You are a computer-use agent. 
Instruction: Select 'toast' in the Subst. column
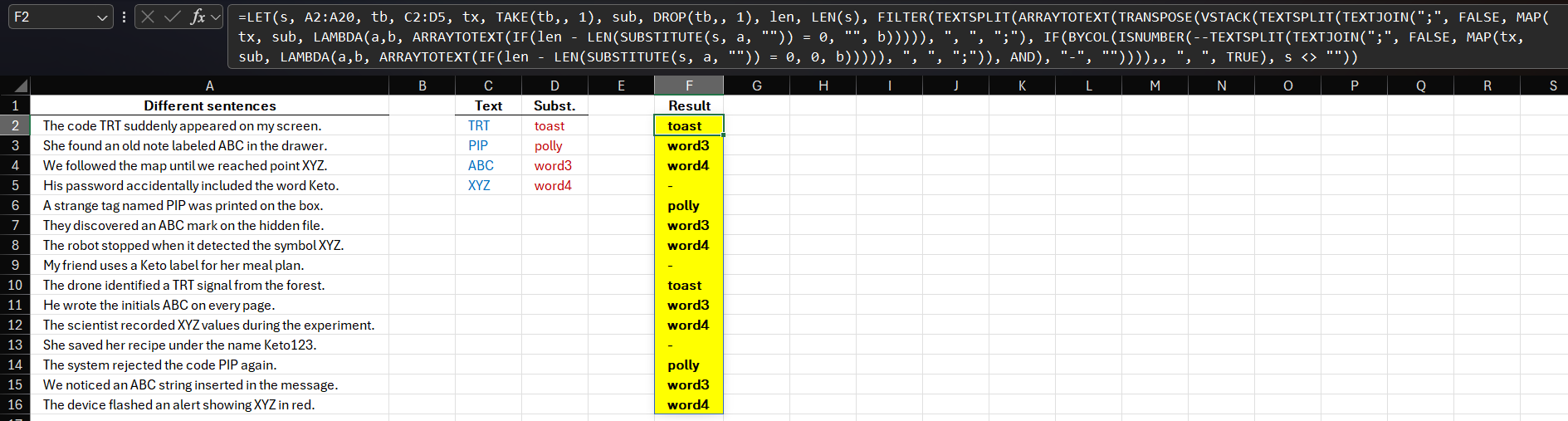pos(554,125)
